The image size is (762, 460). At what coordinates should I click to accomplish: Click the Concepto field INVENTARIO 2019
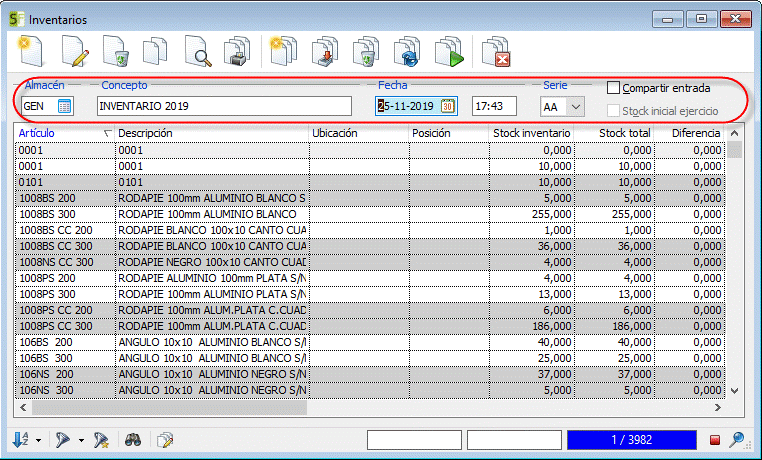[x=224, y=106]
